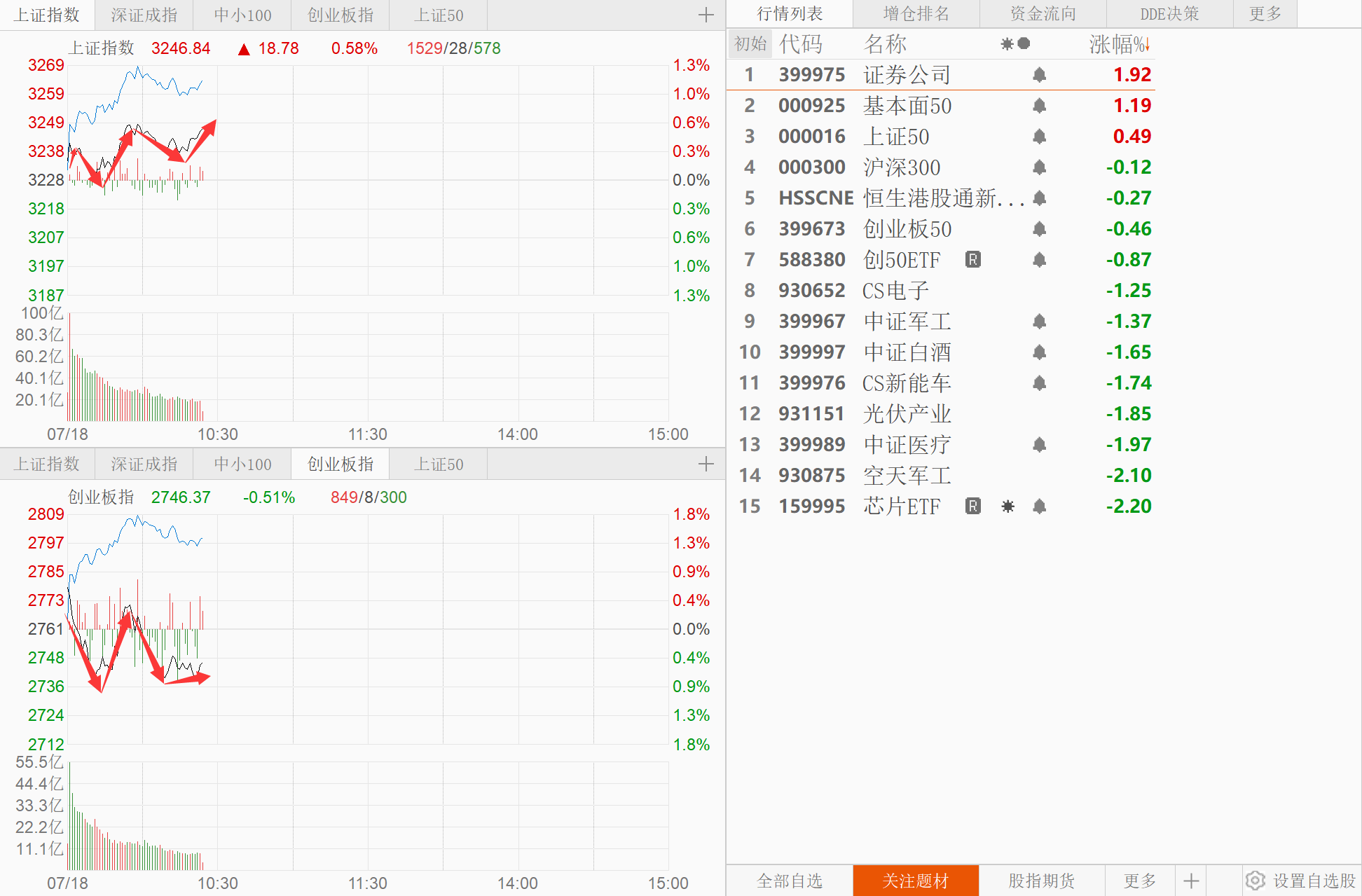Switch upper chart to the 上证50 tab
The image size is (1362, 896).
pyautogui.click(x=439, y=15)
